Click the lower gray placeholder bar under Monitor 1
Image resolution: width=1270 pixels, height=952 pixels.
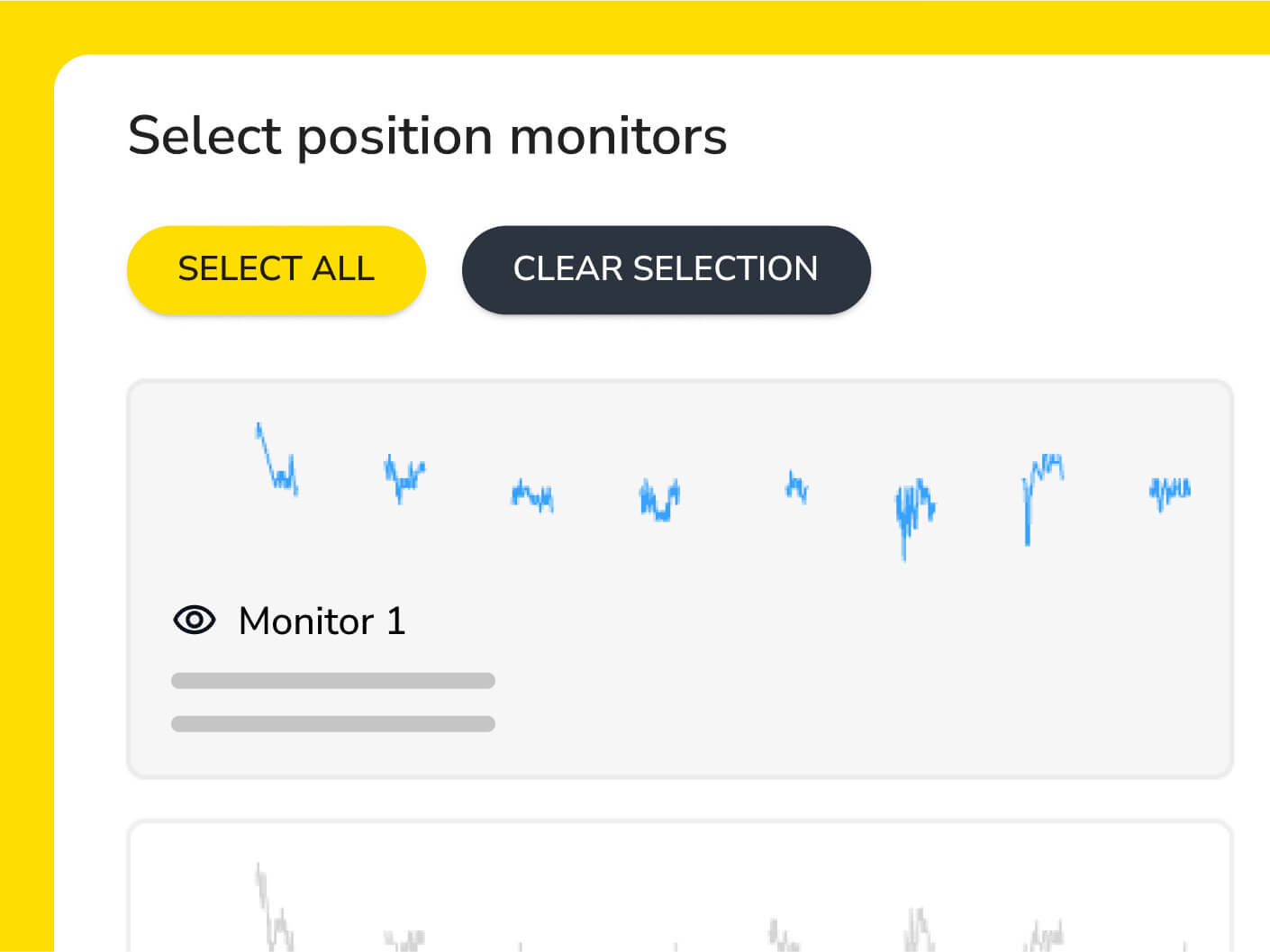(332, 724)
